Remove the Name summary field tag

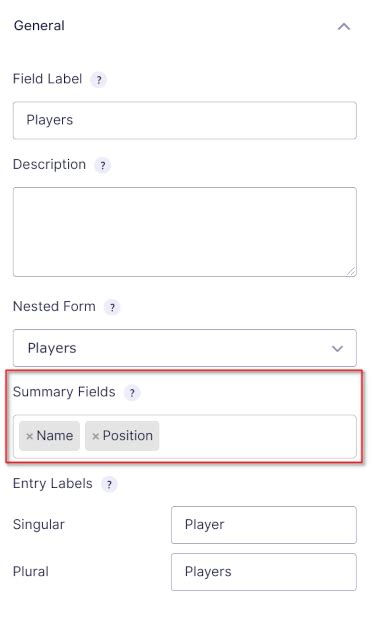coord(29,437)
